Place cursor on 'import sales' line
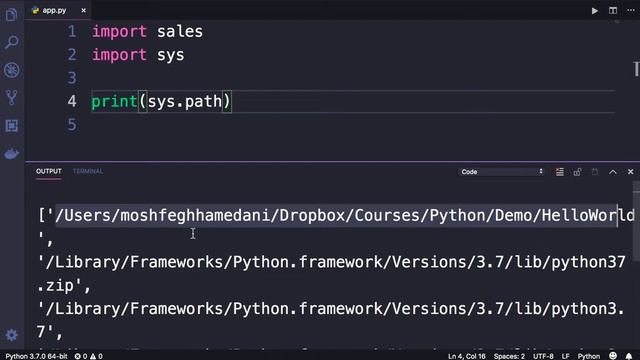 tap(147, 31)
